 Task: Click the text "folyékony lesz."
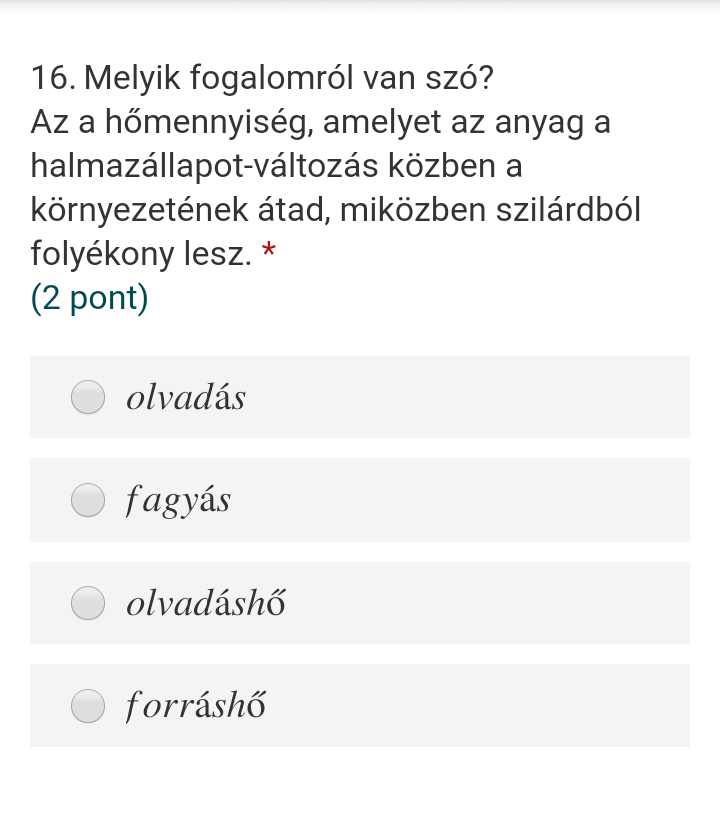pos(140,254)
